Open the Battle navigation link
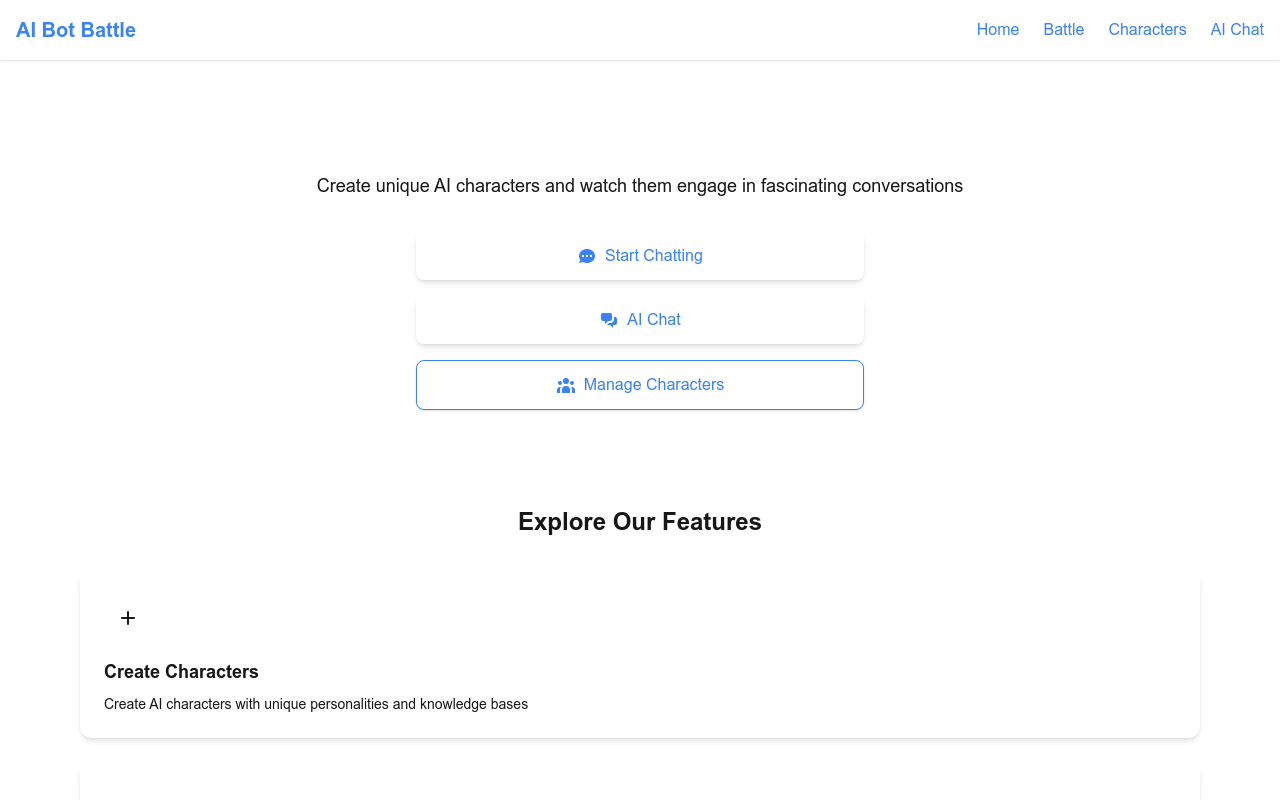1280x800 pixels. tap(1064, 30)
